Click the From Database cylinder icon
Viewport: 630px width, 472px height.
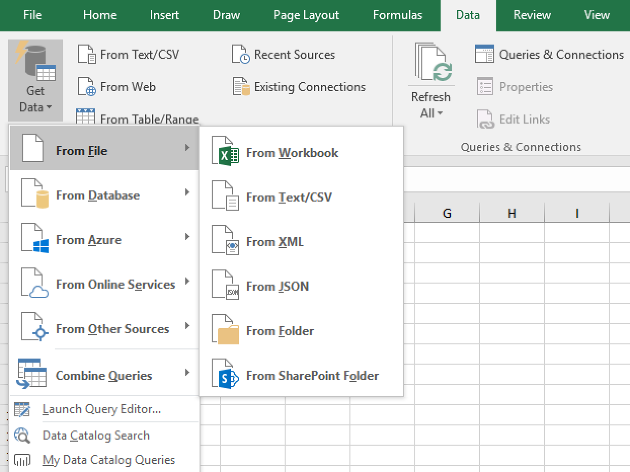[35, 194]
